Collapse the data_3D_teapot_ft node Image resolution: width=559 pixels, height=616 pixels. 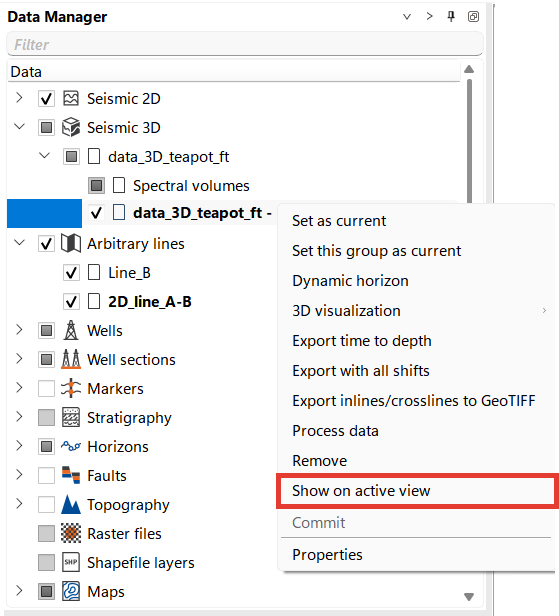[x=44, y=156]
